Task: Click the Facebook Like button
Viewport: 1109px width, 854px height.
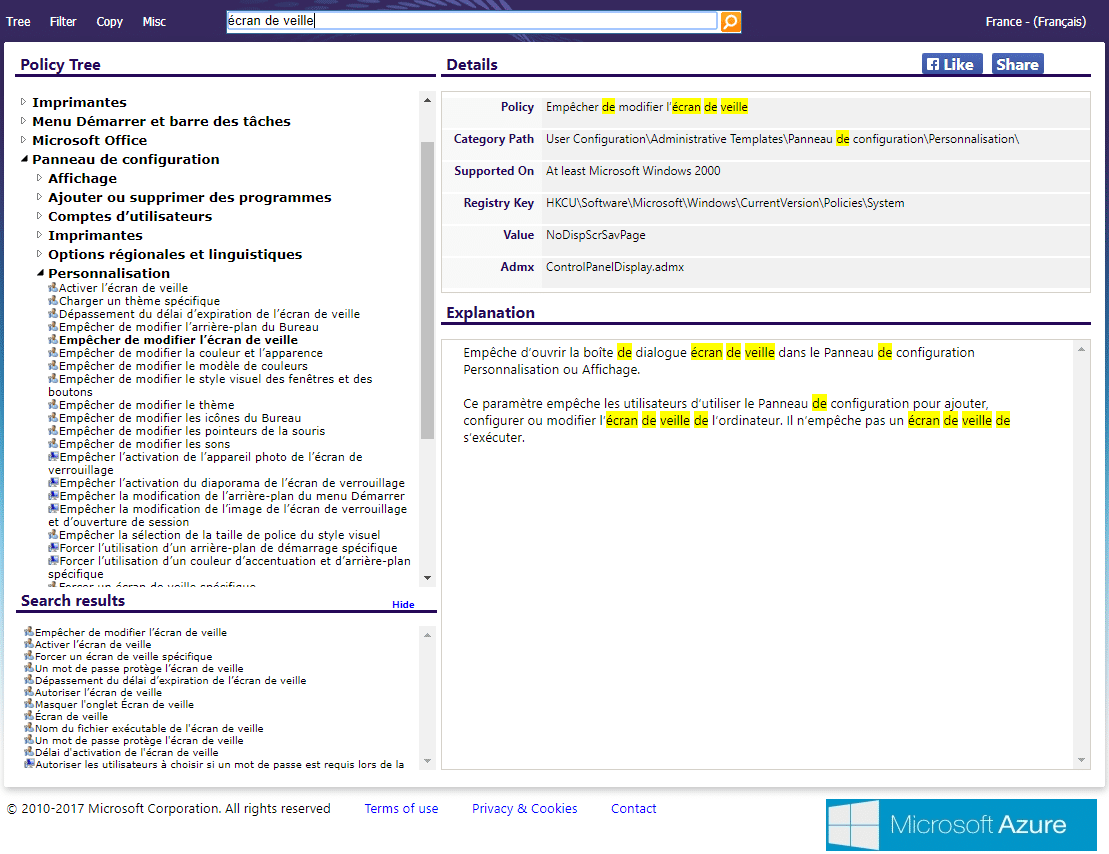Action: click(951, 64)
